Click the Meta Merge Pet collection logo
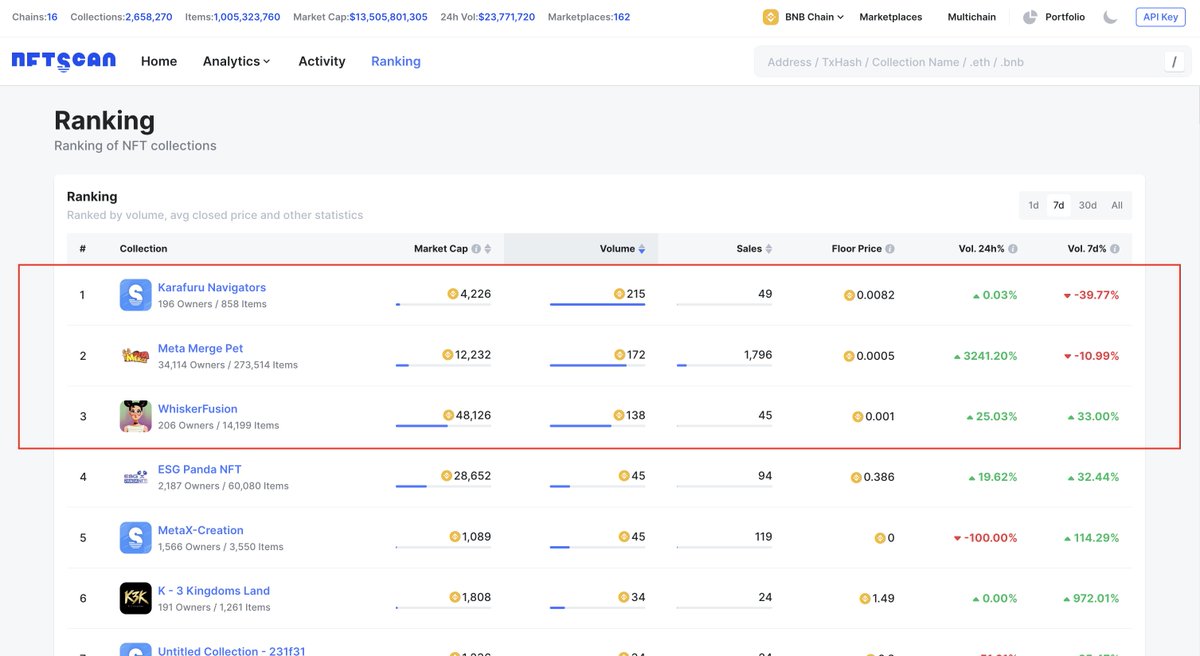The width and height of the screenshot is (1200, 656). click(135, 355)
